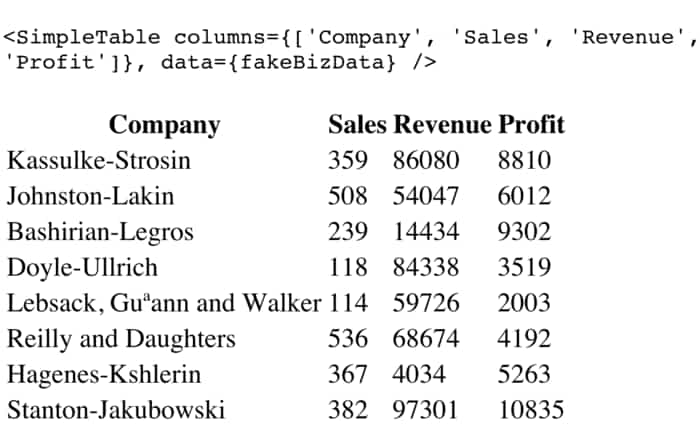
Task: Click the Reilly and Daughters cell
Action: (121, 339)
